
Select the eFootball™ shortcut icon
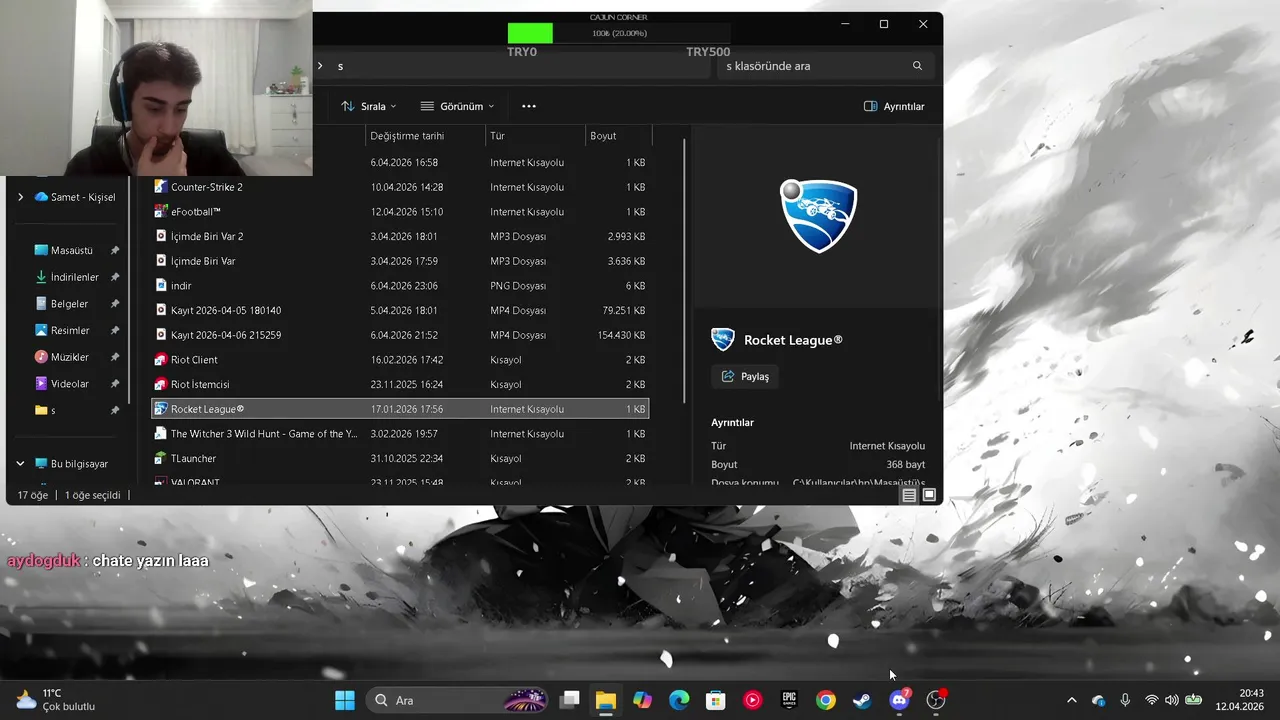161,212
